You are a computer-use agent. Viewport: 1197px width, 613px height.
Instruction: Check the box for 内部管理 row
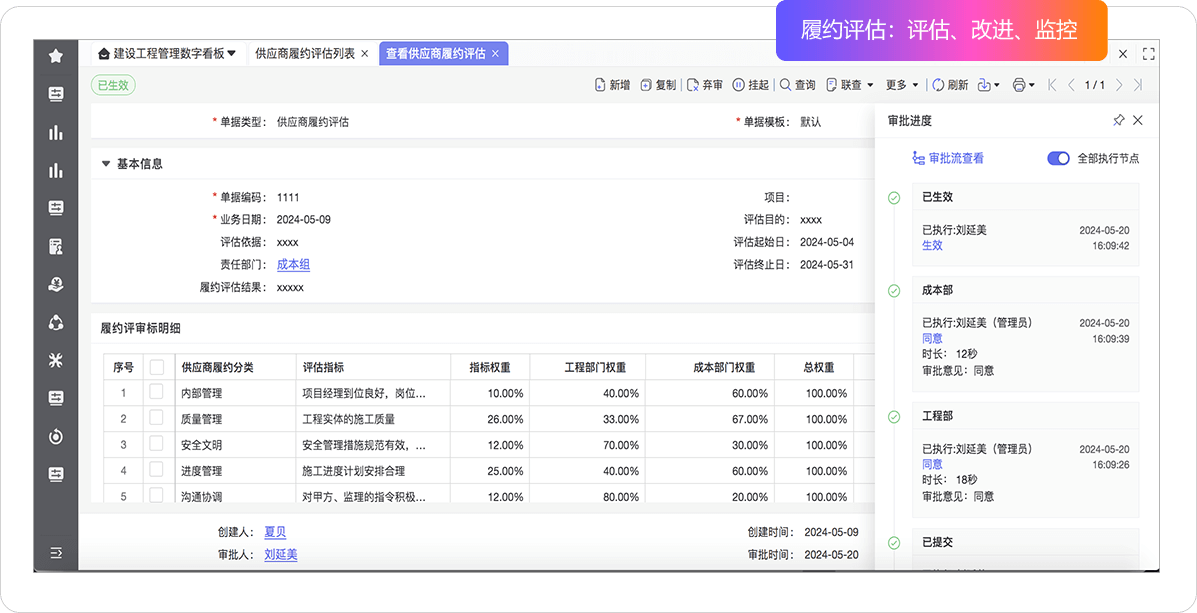click(x=157, y=393)
